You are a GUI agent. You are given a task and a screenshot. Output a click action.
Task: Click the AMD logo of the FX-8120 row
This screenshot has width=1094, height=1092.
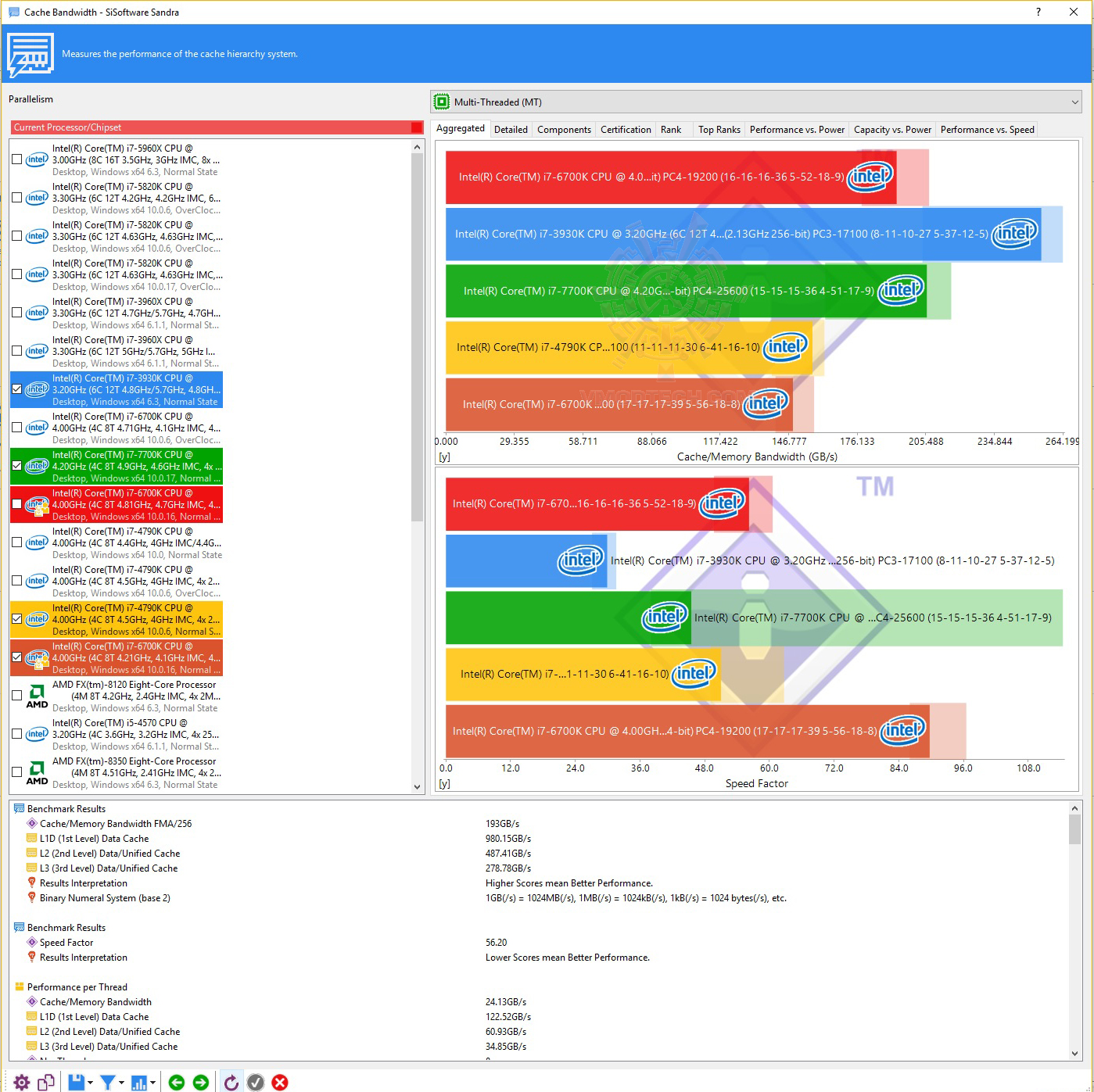pyautogui.click(x=37, y=696)
